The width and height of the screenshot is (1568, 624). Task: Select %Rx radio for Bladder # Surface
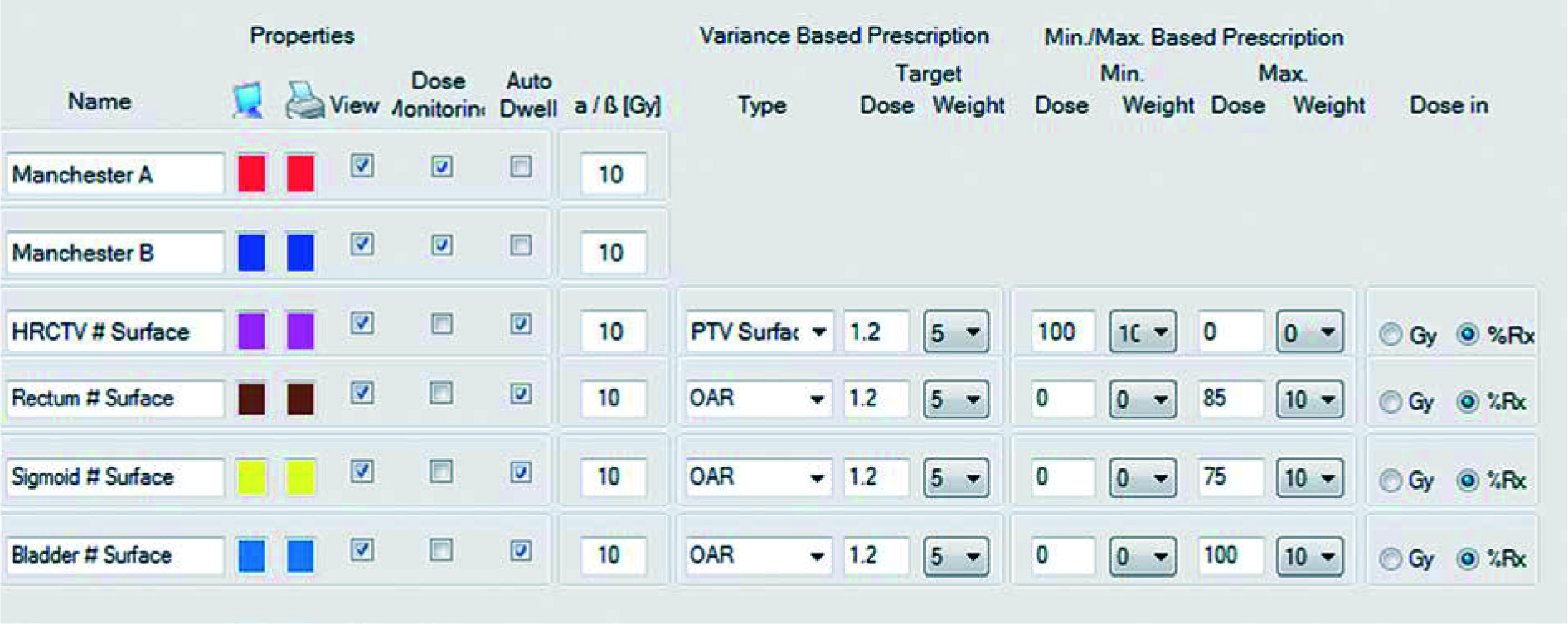pos(1467,559)
